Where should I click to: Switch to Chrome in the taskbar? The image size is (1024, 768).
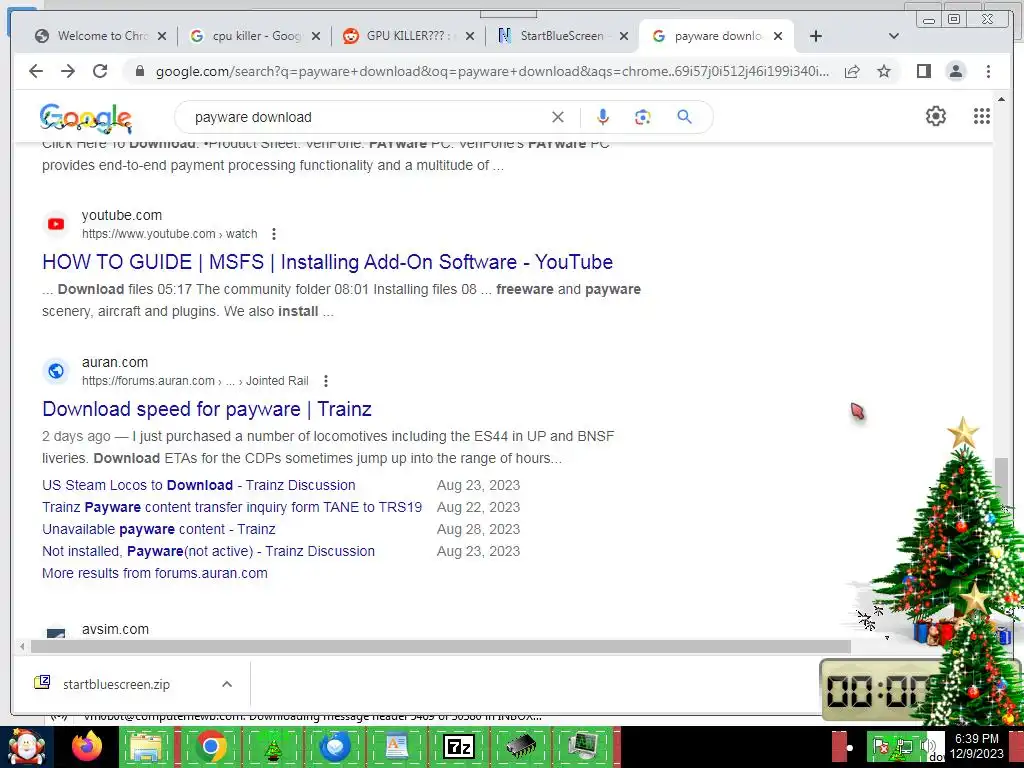click(x=210, y=746)
